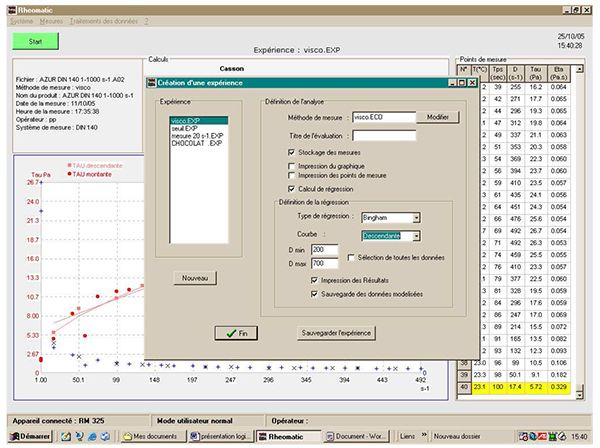600x448 pixels.
Task: Click the Tau (Pa) column header
Action: point(536,73)
